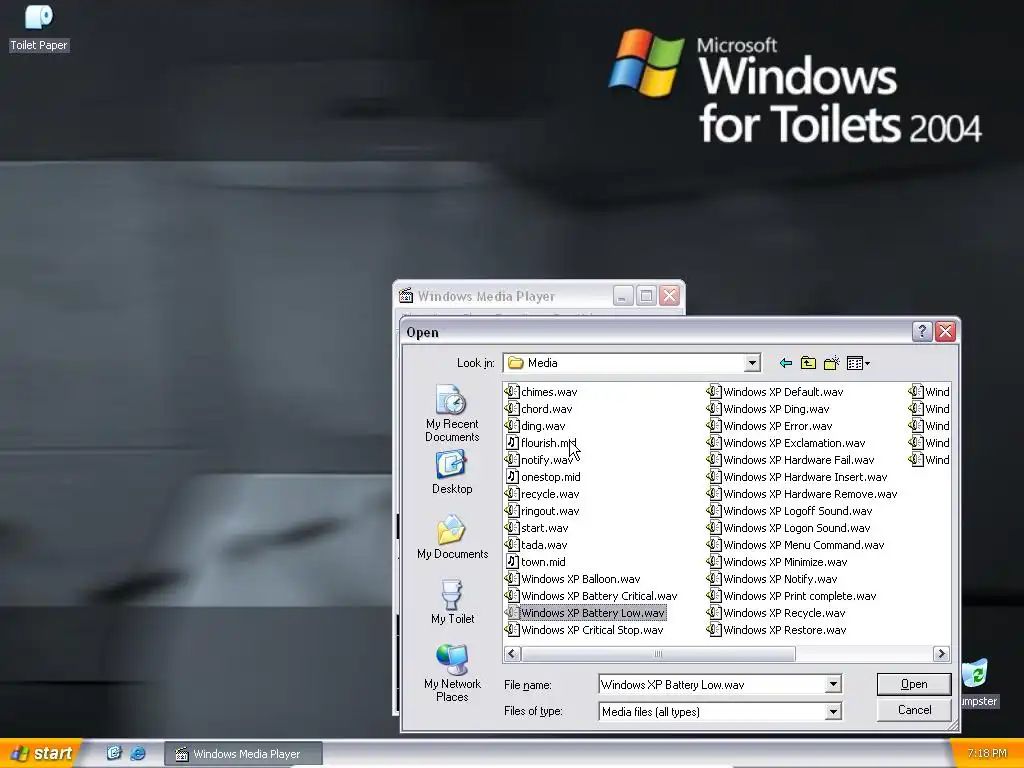The image size is (1024, 768).
Task: Launch Internet Explorer from quick launch
Action: coord(138,753)
